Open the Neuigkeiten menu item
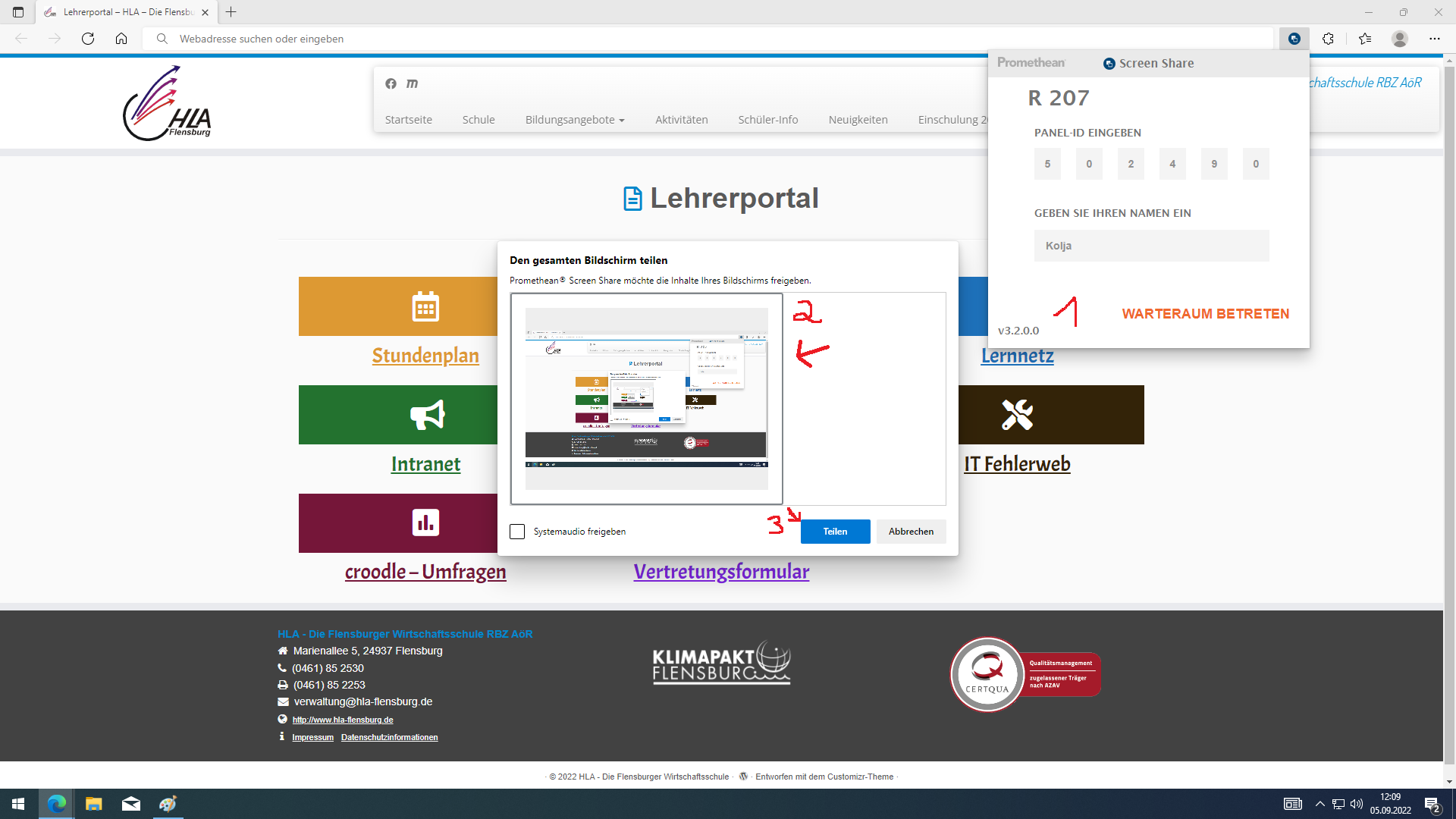 [858, 120]
